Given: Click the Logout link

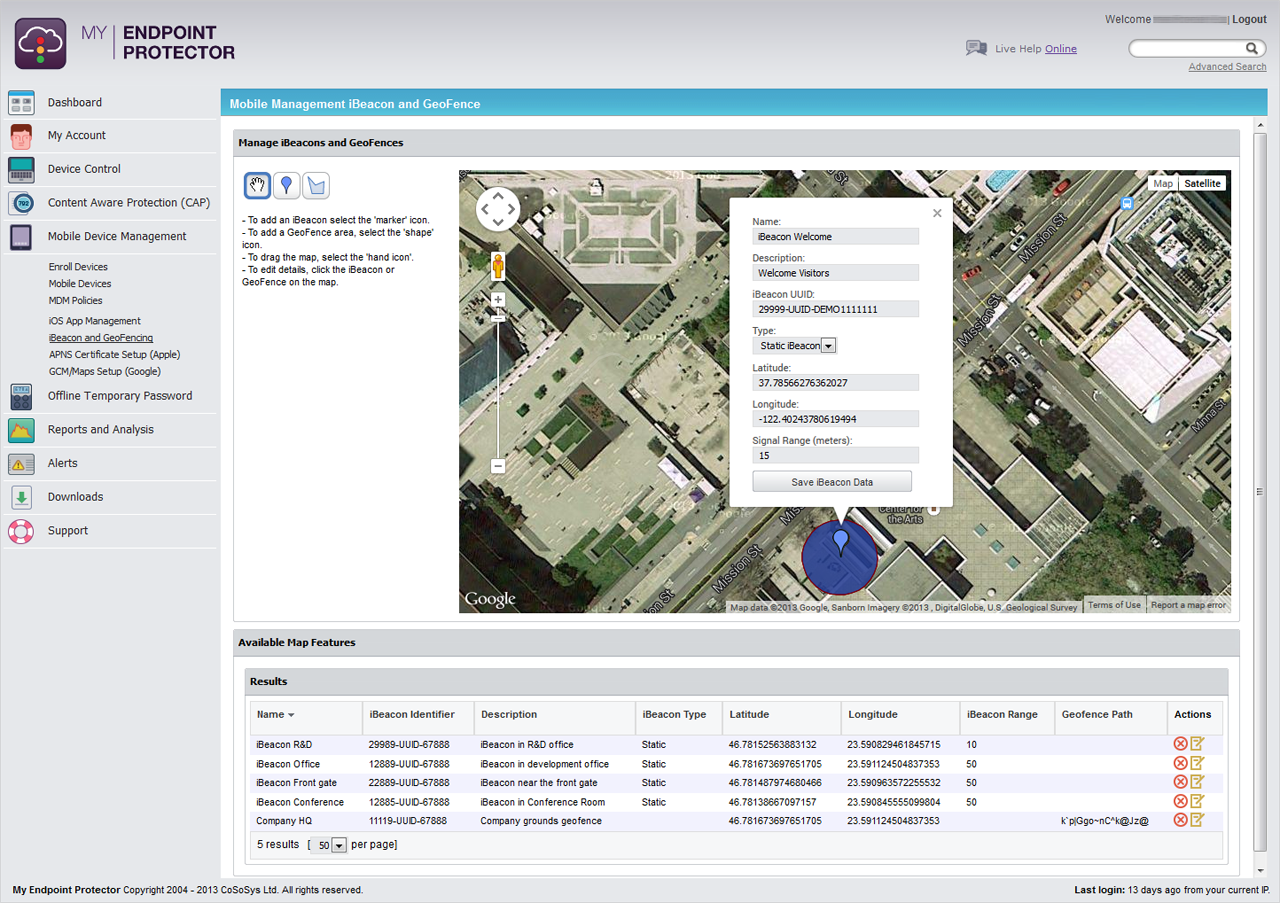Looking at the screenshot, I should (x=1249, y=20).
